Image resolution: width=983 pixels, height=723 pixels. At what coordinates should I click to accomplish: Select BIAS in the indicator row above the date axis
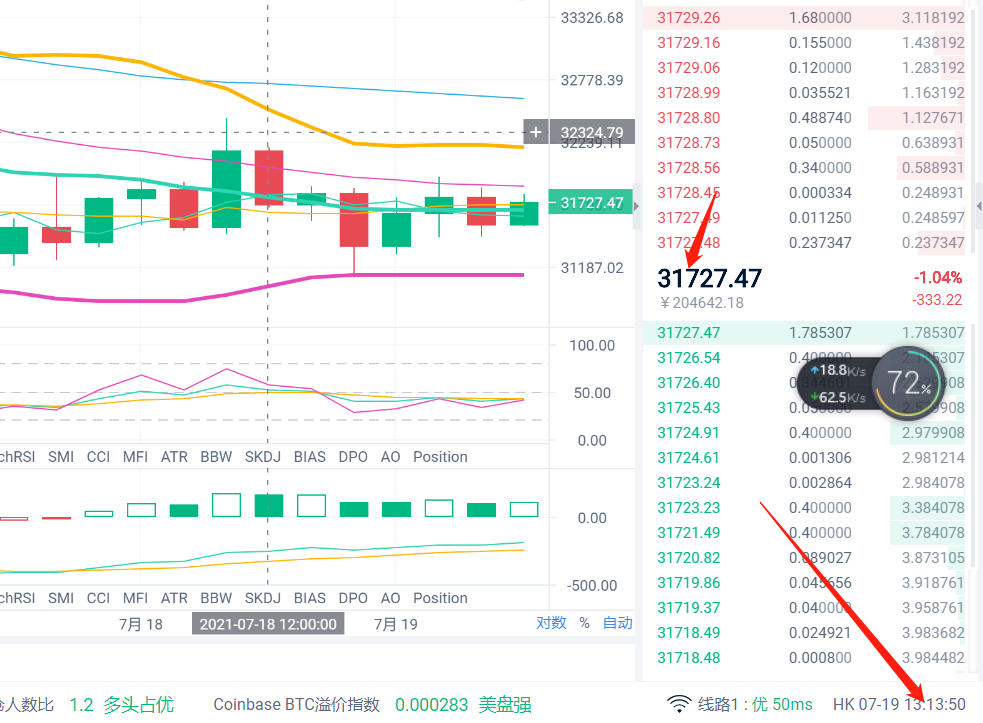(x=310, y=598)
